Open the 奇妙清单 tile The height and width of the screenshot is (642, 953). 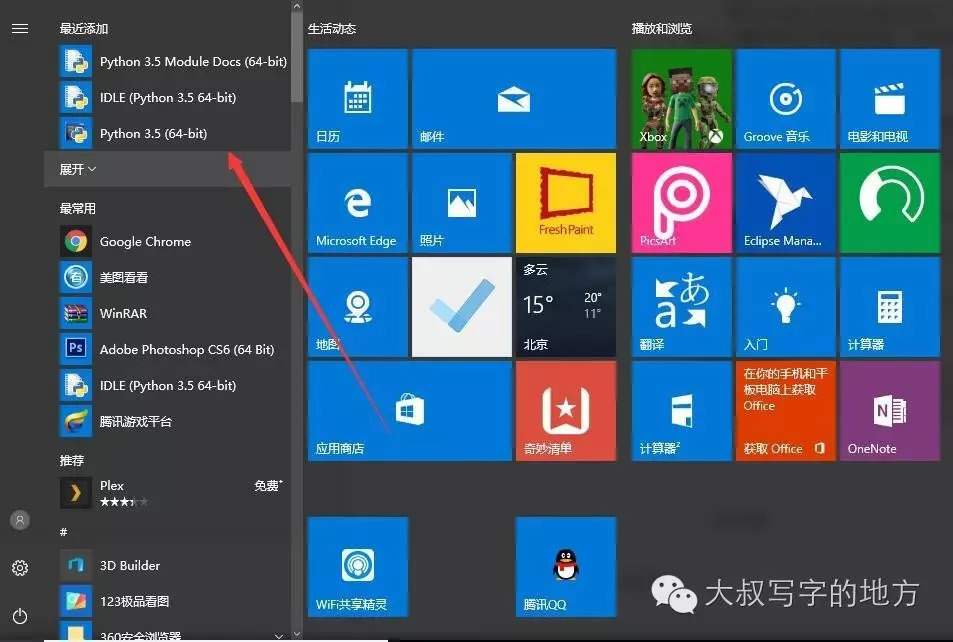tap(566, 411)
